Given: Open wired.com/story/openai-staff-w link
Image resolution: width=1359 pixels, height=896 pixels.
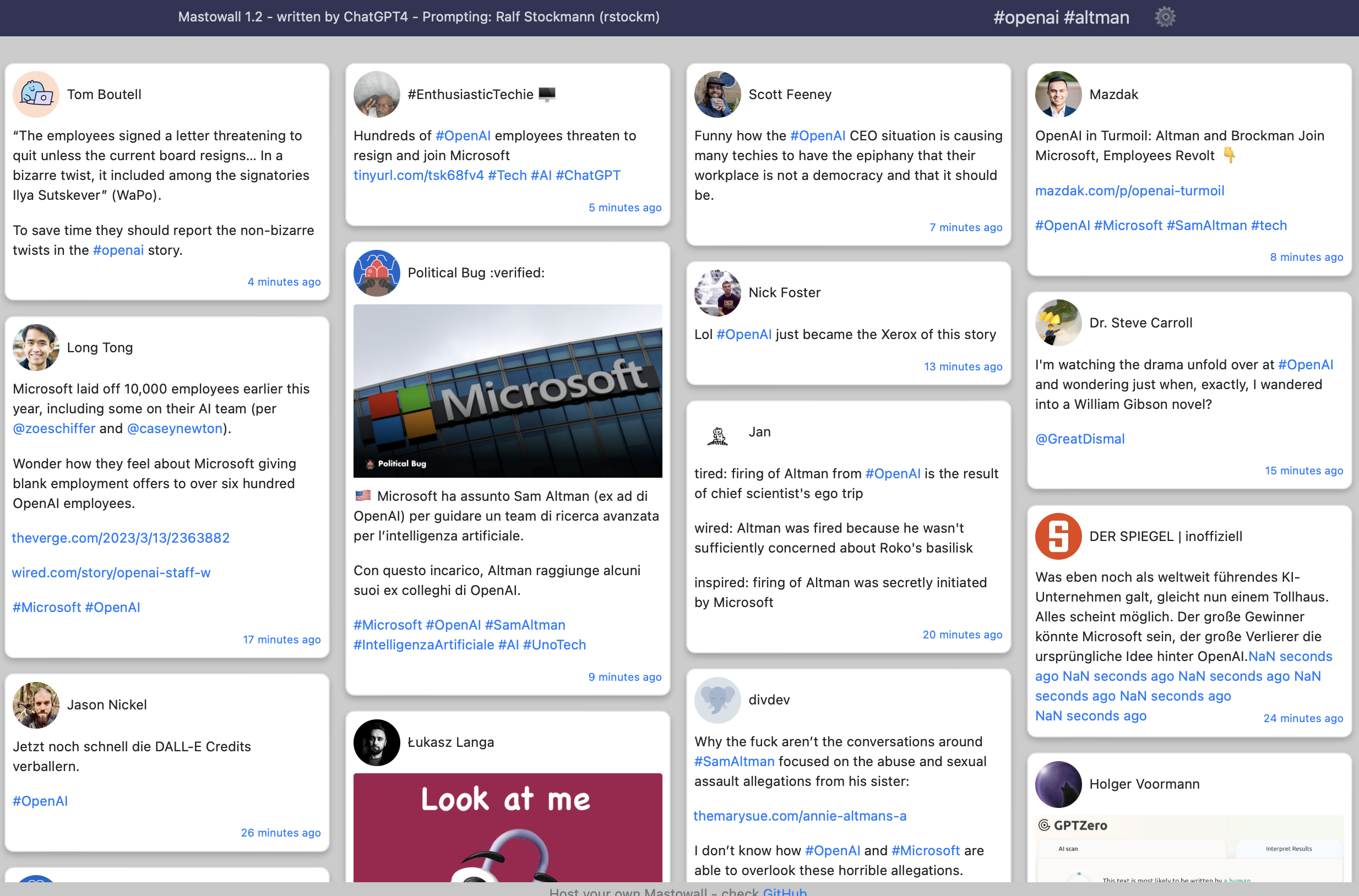Looking at the screenshot, I should (x=111, y=572).
